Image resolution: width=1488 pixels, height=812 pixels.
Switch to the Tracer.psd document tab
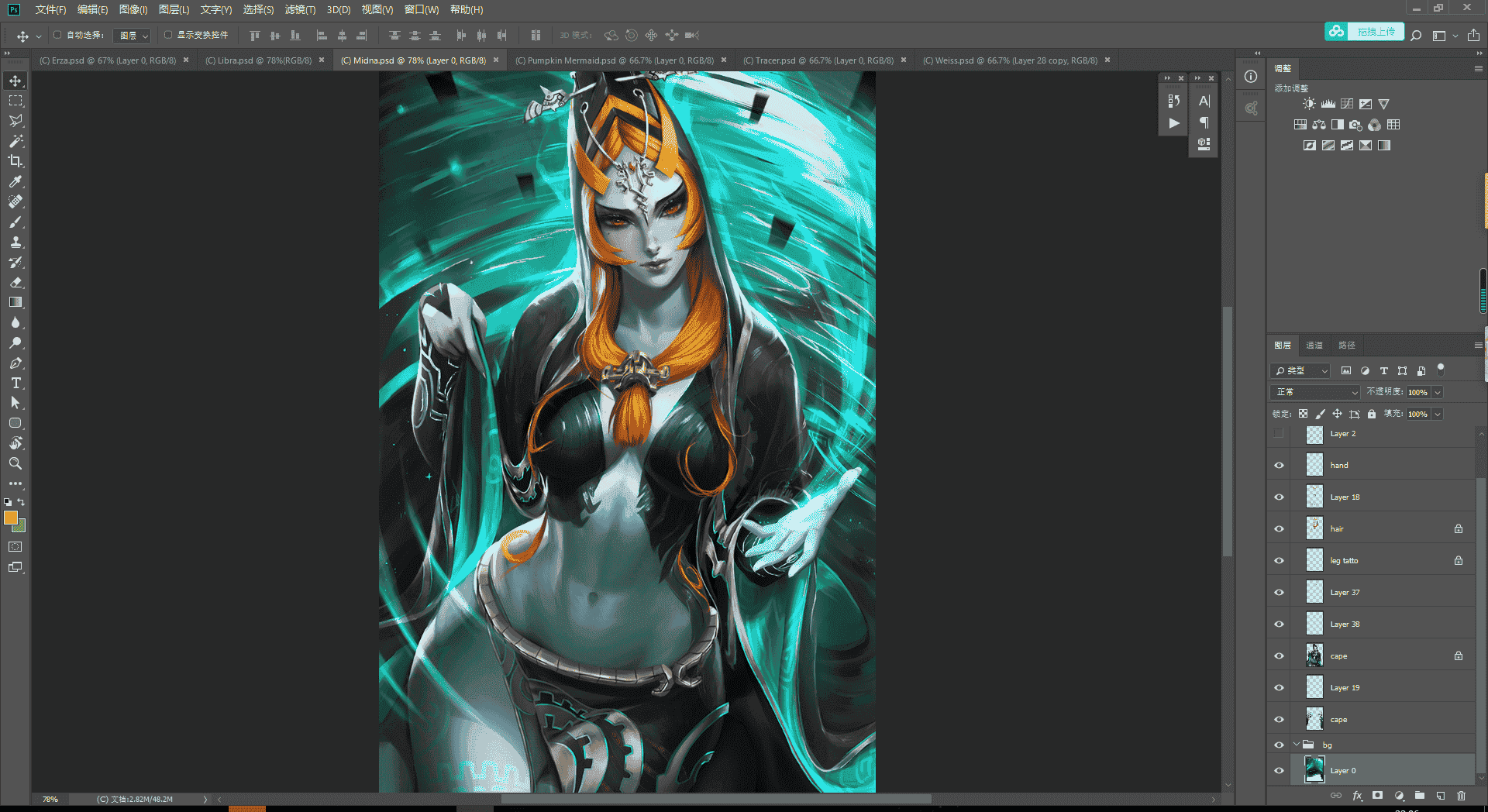coord(818,60)
